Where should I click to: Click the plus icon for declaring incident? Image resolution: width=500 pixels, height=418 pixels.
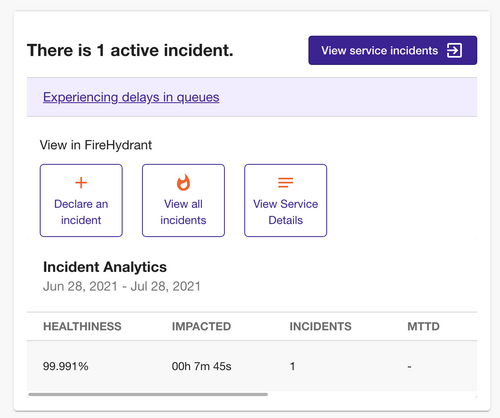coord(81,183)
